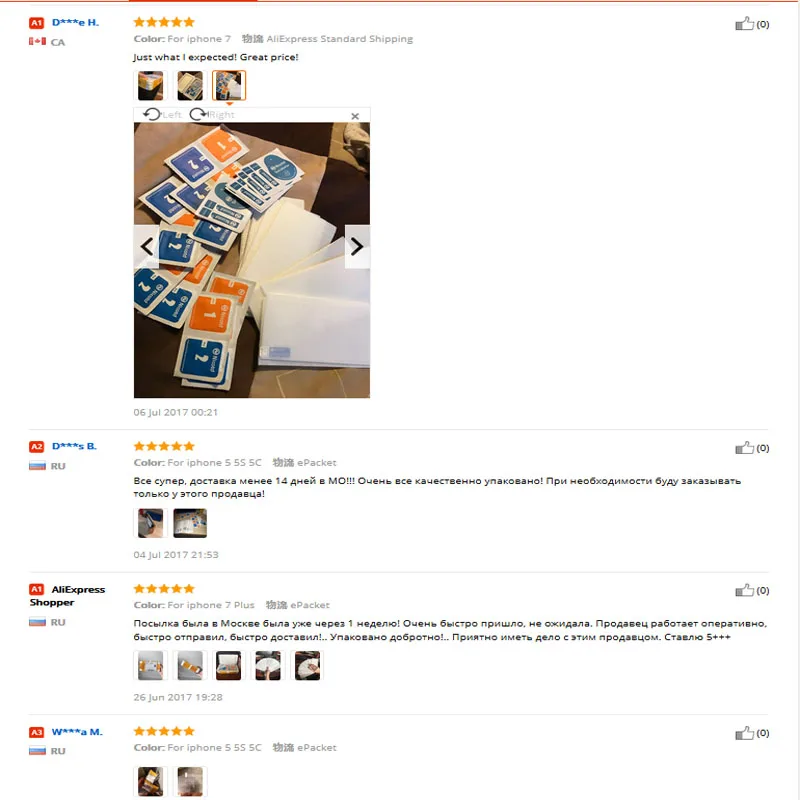Open fifth photo of AliExpress Shopper review
The width and height of the screenshot is (800, 800).
307,665
